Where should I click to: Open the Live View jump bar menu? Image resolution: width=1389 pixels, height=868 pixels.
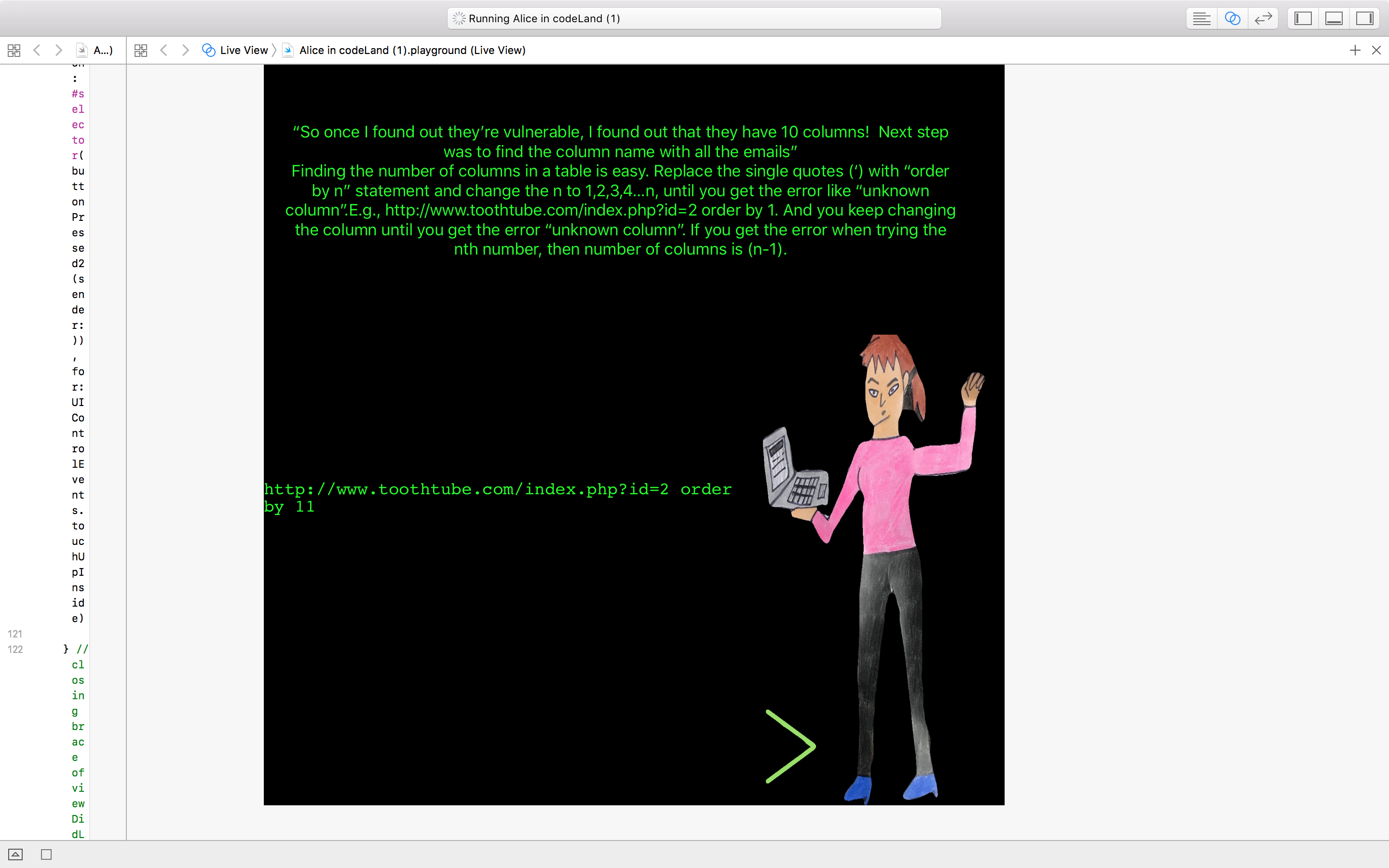tap(235, 51)
